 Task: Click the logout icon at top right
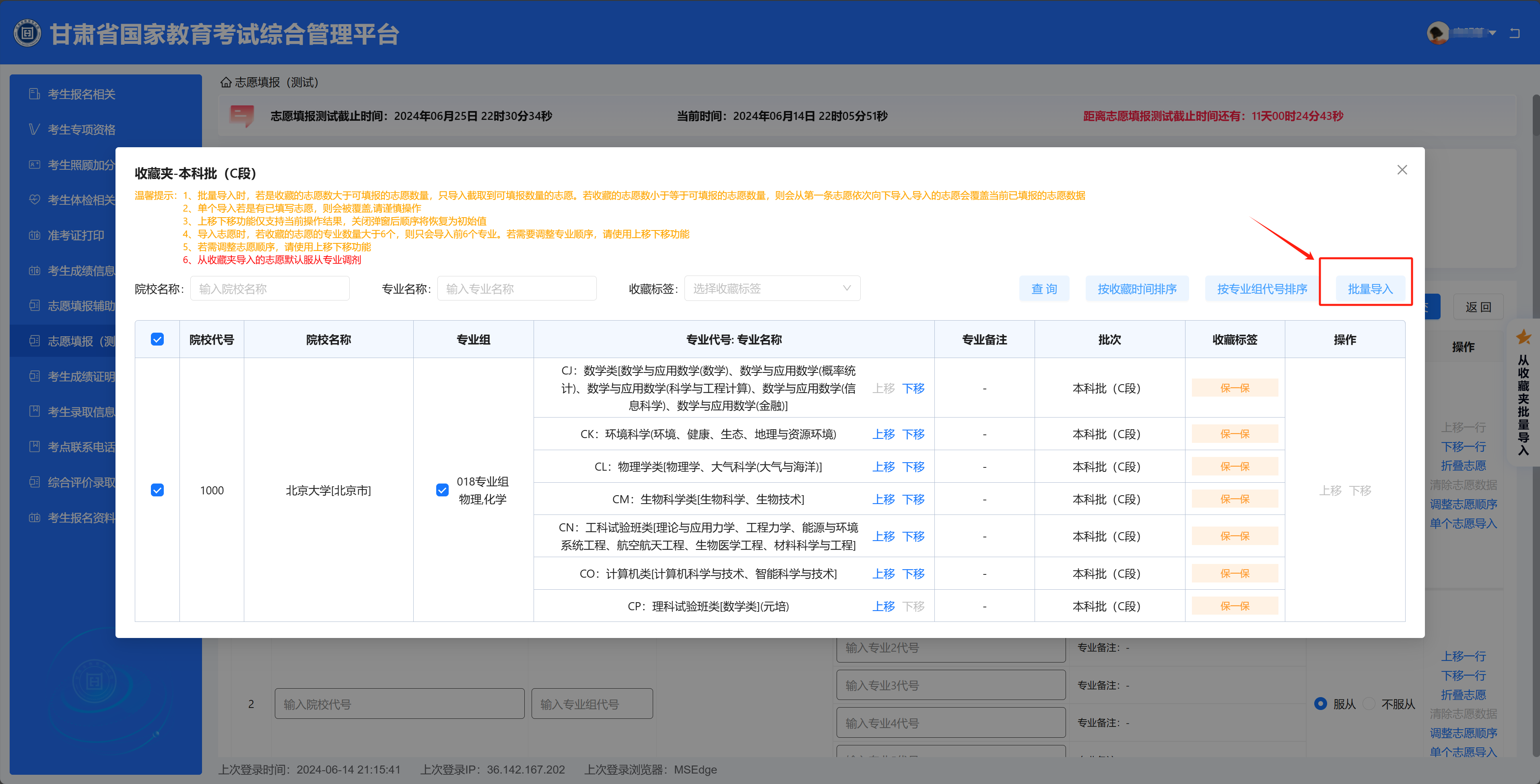[1514, 33]
